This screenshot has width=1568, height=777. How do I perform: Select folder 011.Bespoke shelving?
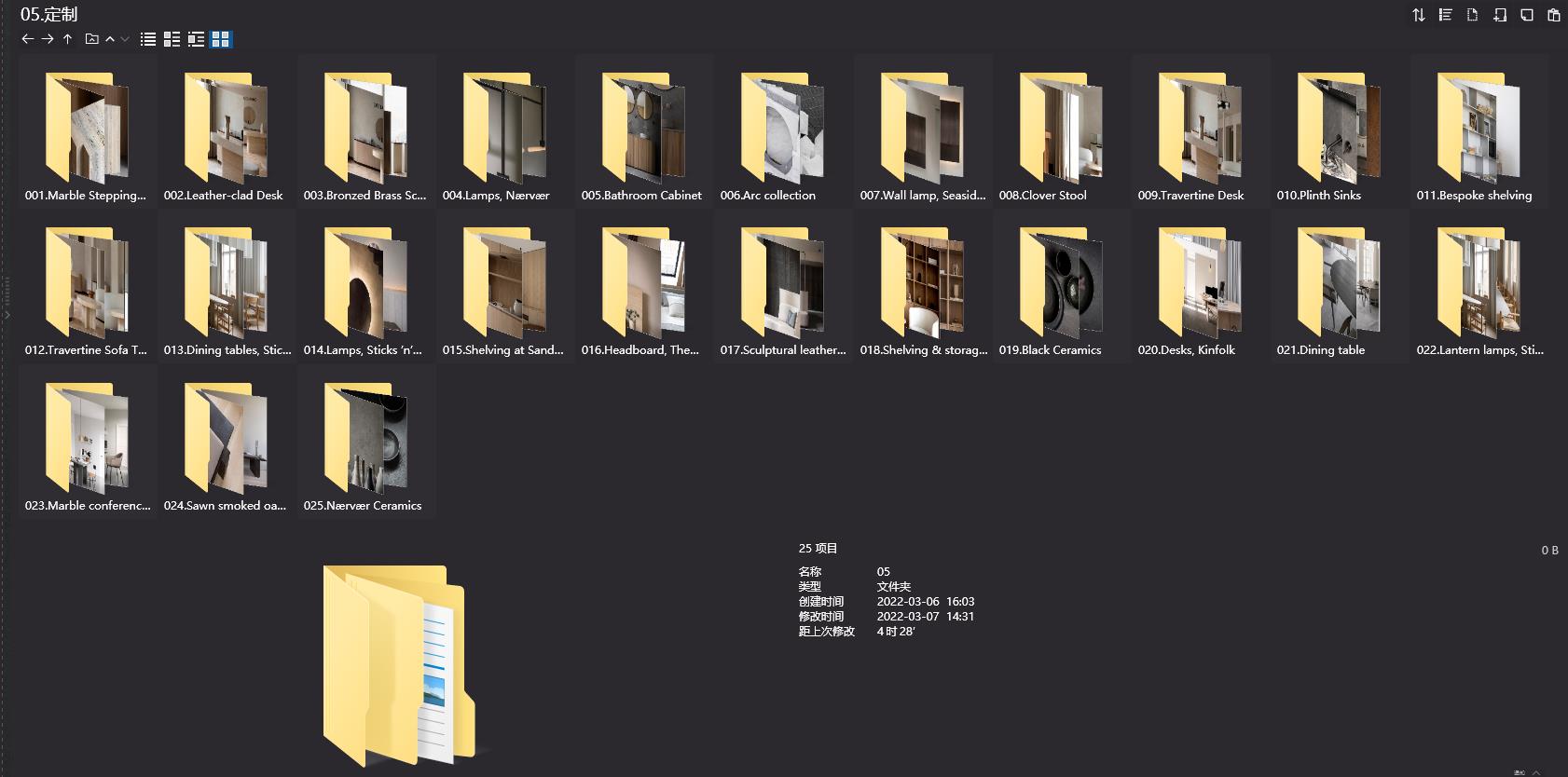pos(1479,130)
